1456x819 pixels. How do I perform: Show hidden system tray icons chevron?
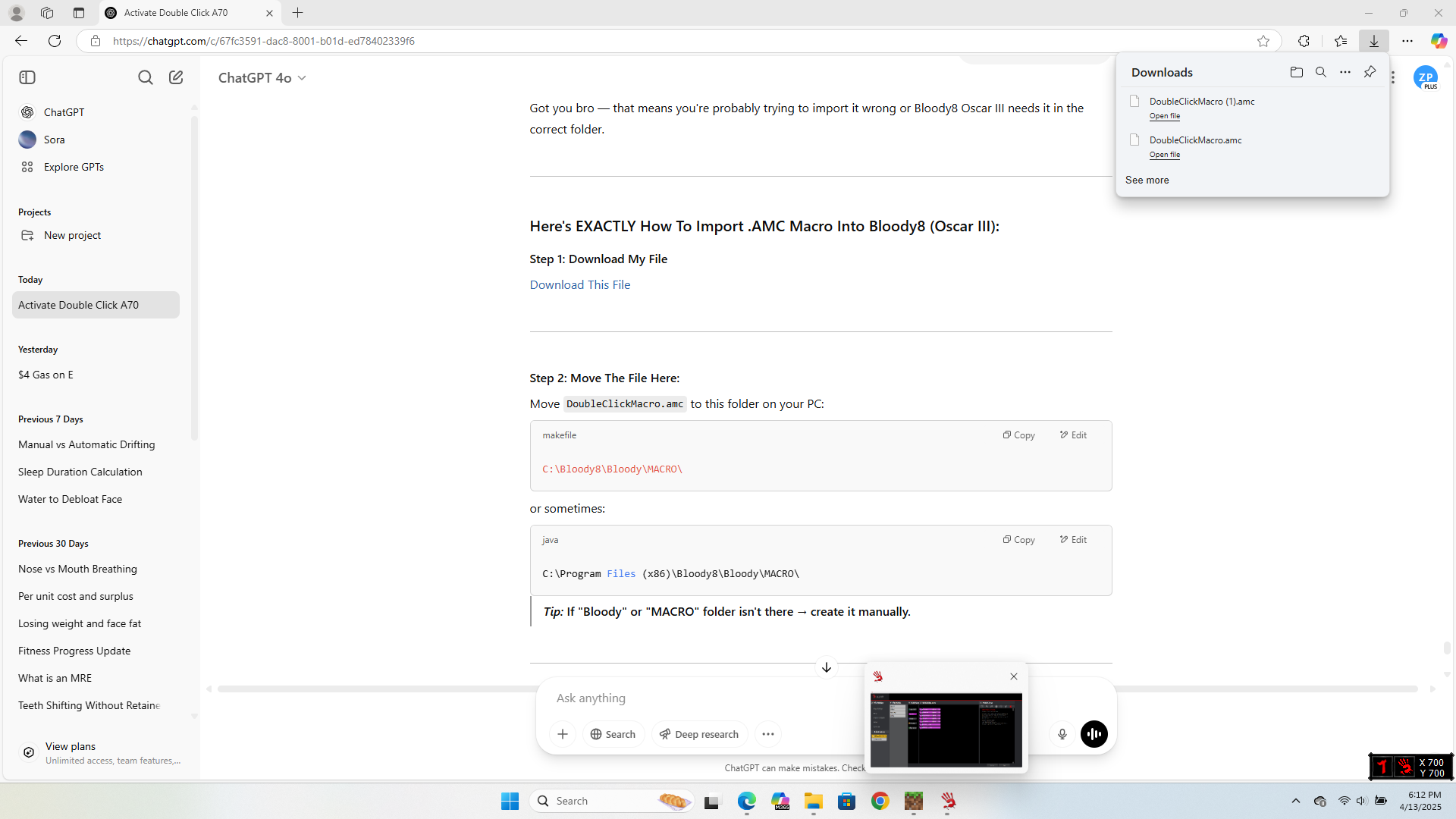pyautogui.click(x=1295, y=801)
